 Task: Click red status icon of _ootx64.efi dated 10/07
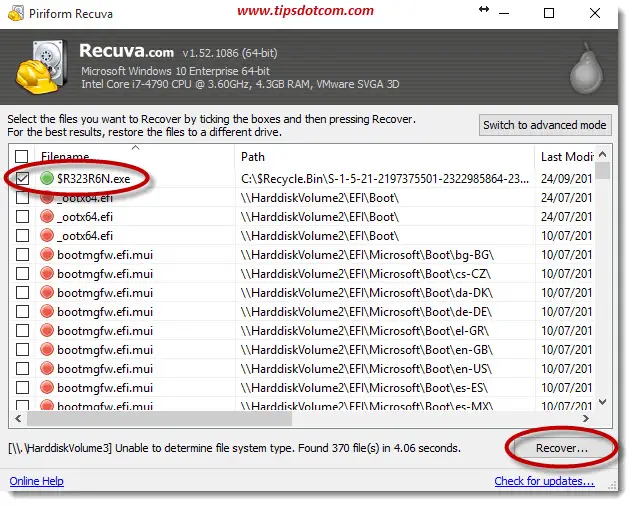point(47,235)
